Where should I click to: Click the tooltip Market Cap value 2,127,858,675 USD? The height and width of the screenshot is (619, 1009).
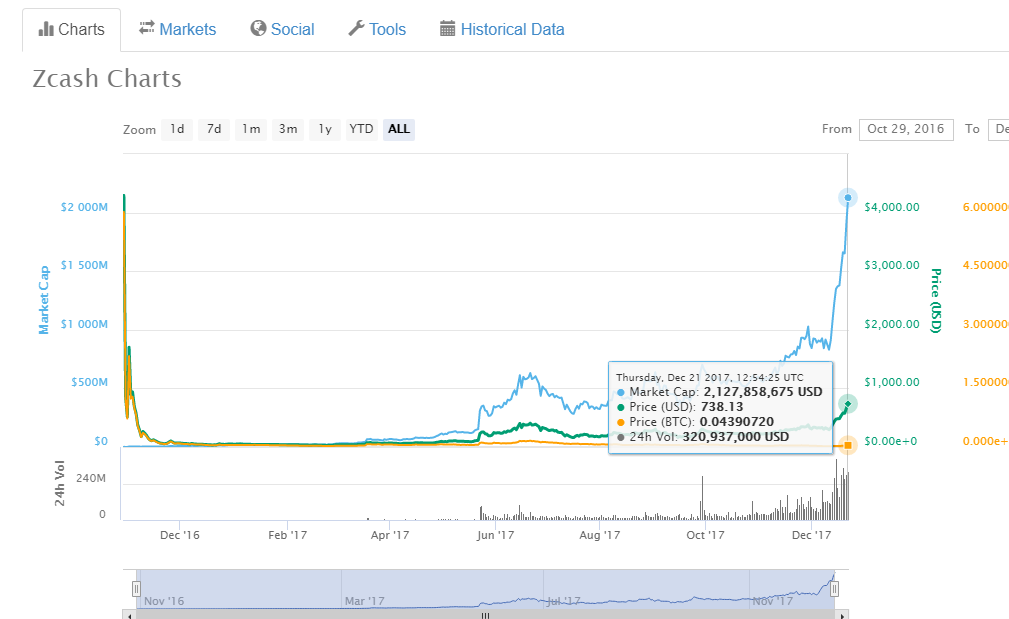click(763, 392)
